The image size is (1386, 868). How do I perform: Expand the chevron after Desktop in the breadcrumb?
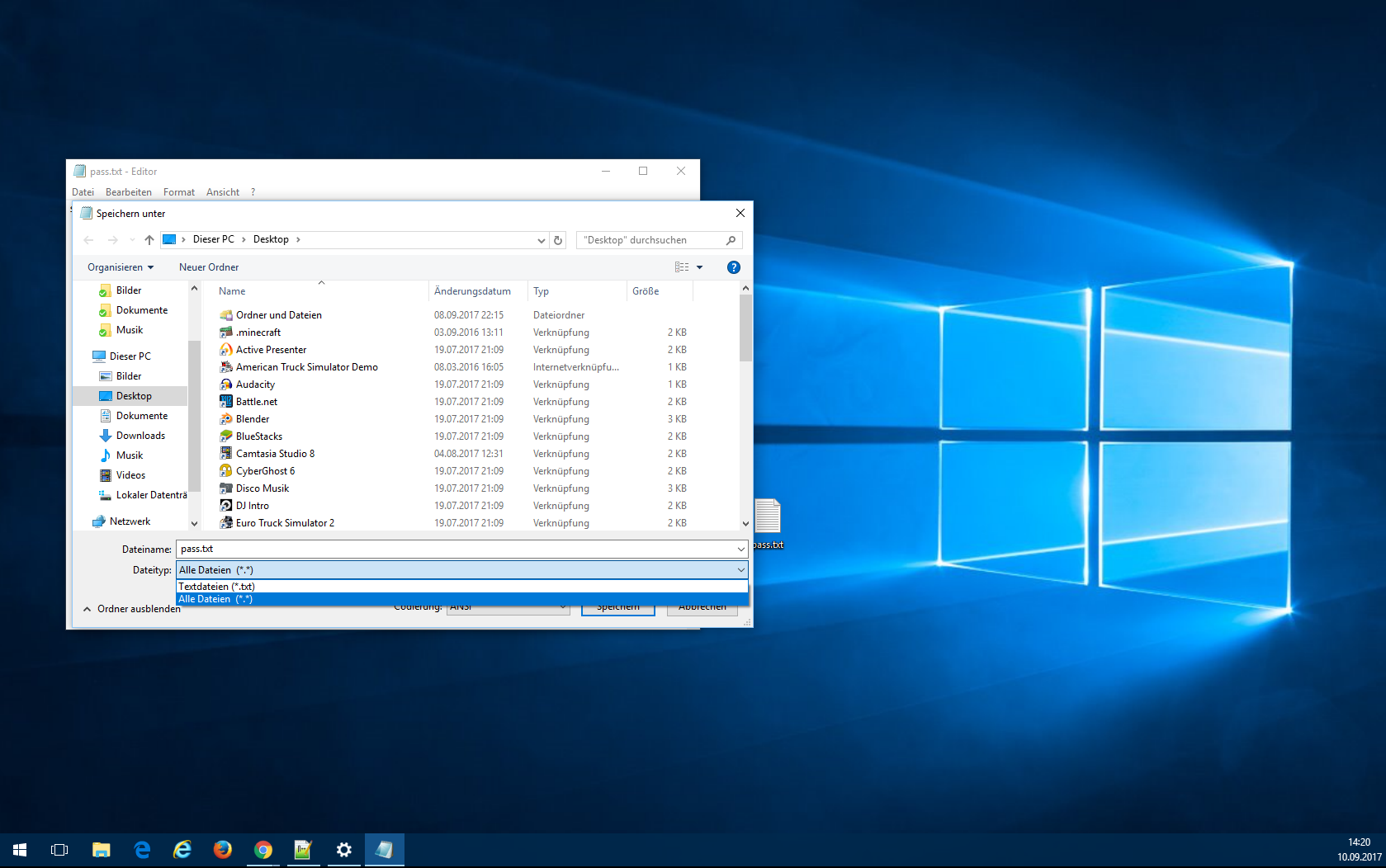[298, 239]
